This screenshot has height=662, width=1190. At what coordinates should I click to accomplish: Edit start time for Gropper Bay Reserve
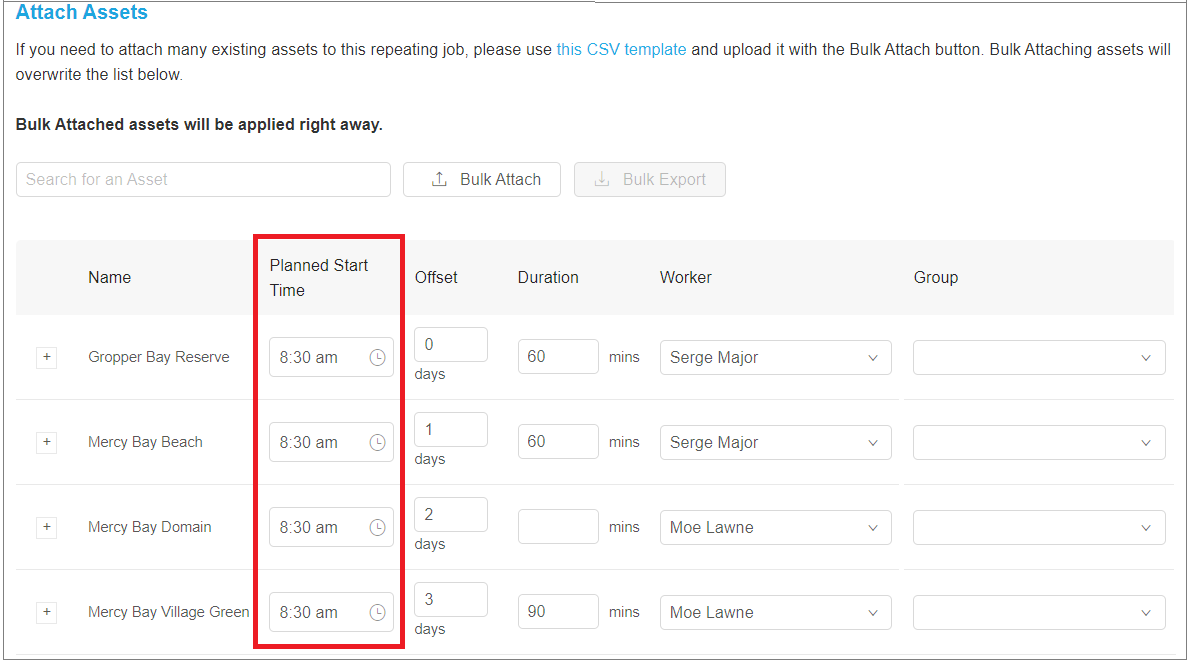point(331,358)
